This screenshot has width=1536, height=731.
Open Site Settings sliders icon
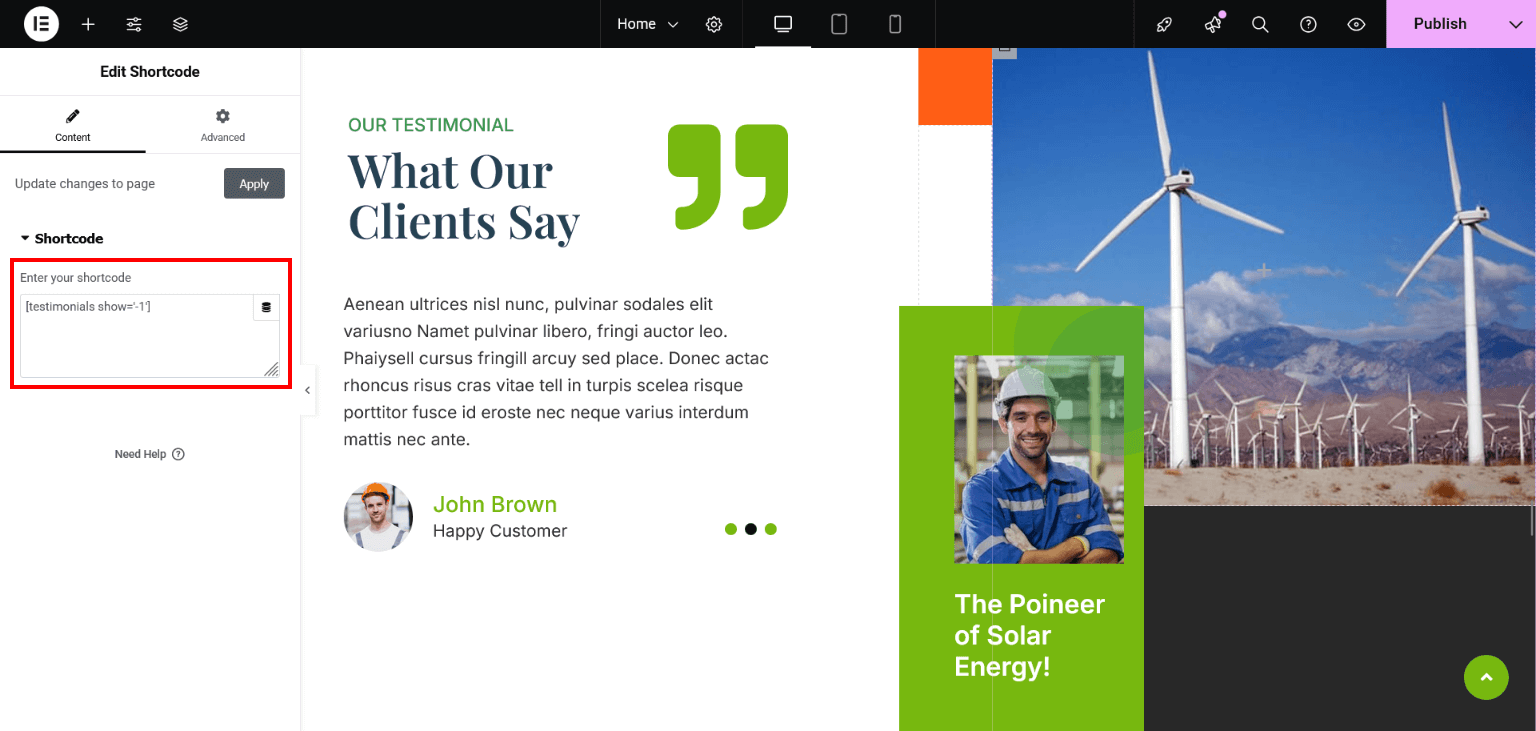[134, 24]
